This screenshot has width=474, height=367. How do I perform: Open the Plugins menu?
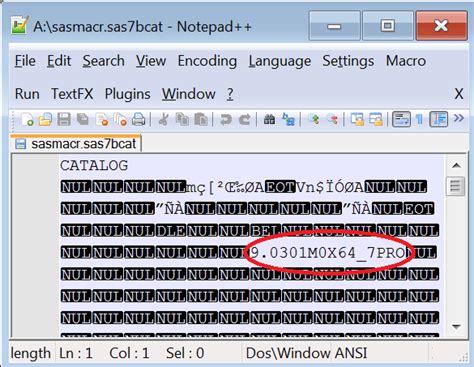[127, 95]
